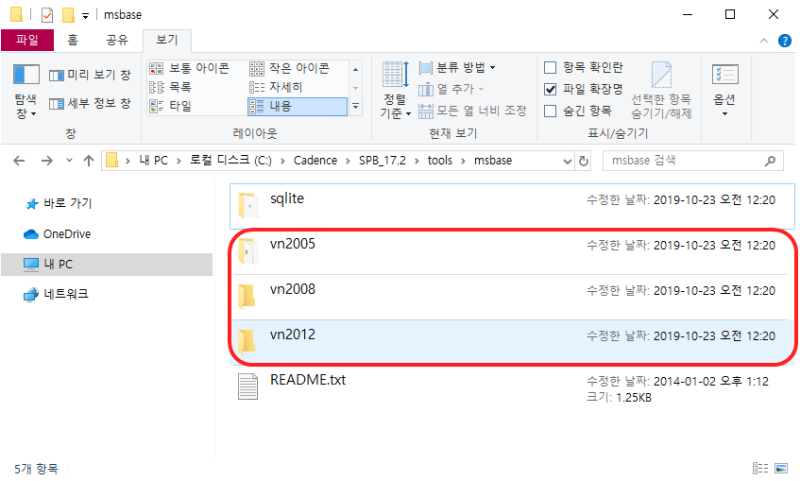Switch to large icons status bar icon
The image size is (800, 481).
pos(781,468)
